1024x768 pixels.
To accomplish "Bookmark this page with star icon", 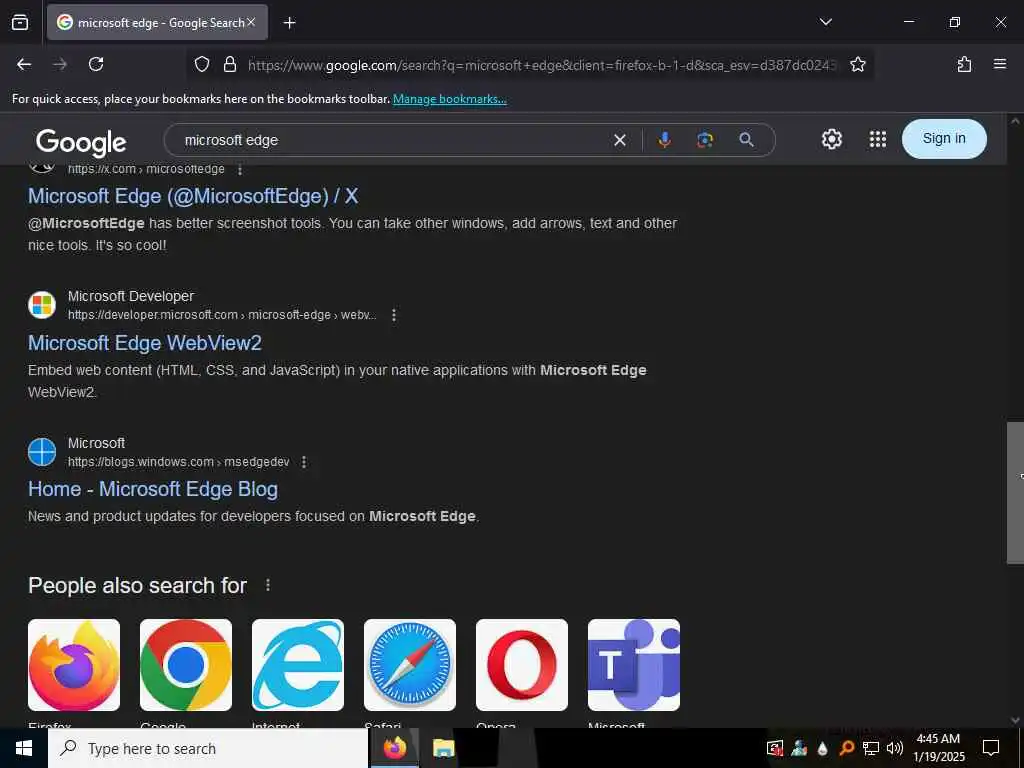I will (857, 64).
